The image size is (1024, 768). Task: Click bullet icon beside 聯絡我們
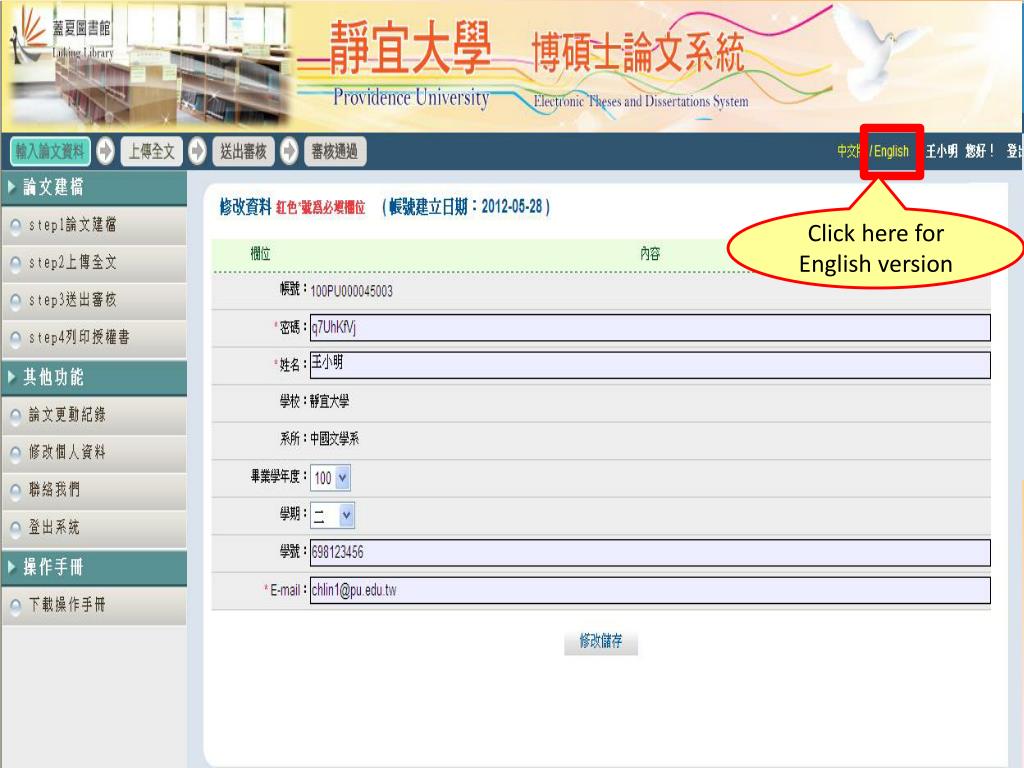click(16, 491)
